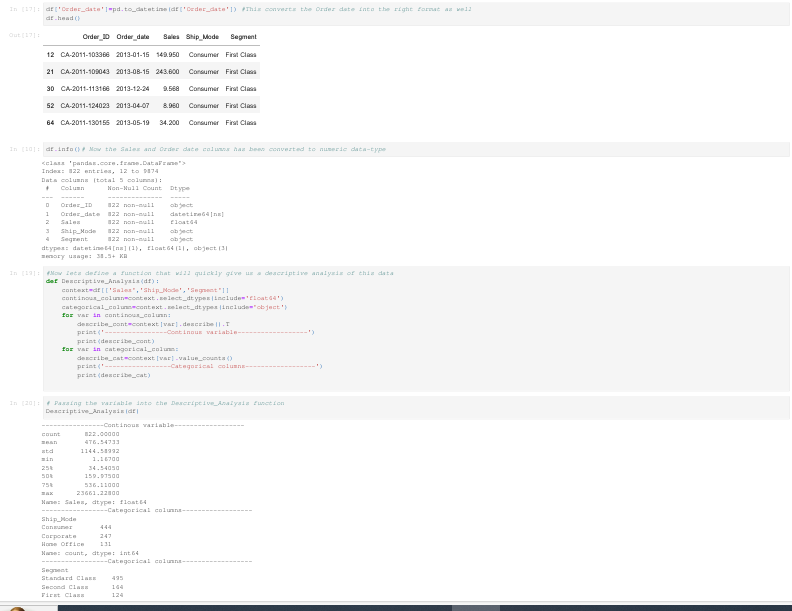Click the Consumer 444 count line

coord(76,527)
